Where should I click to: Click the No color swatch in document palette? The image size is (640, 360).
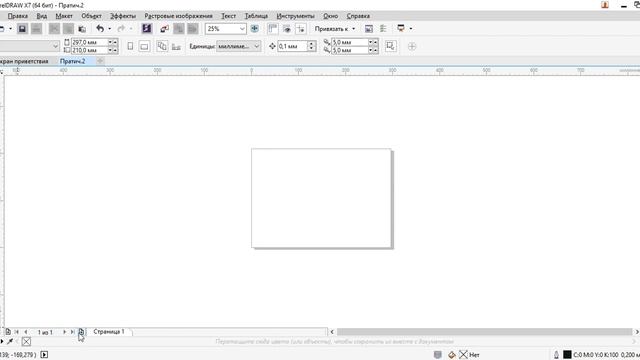26,341
